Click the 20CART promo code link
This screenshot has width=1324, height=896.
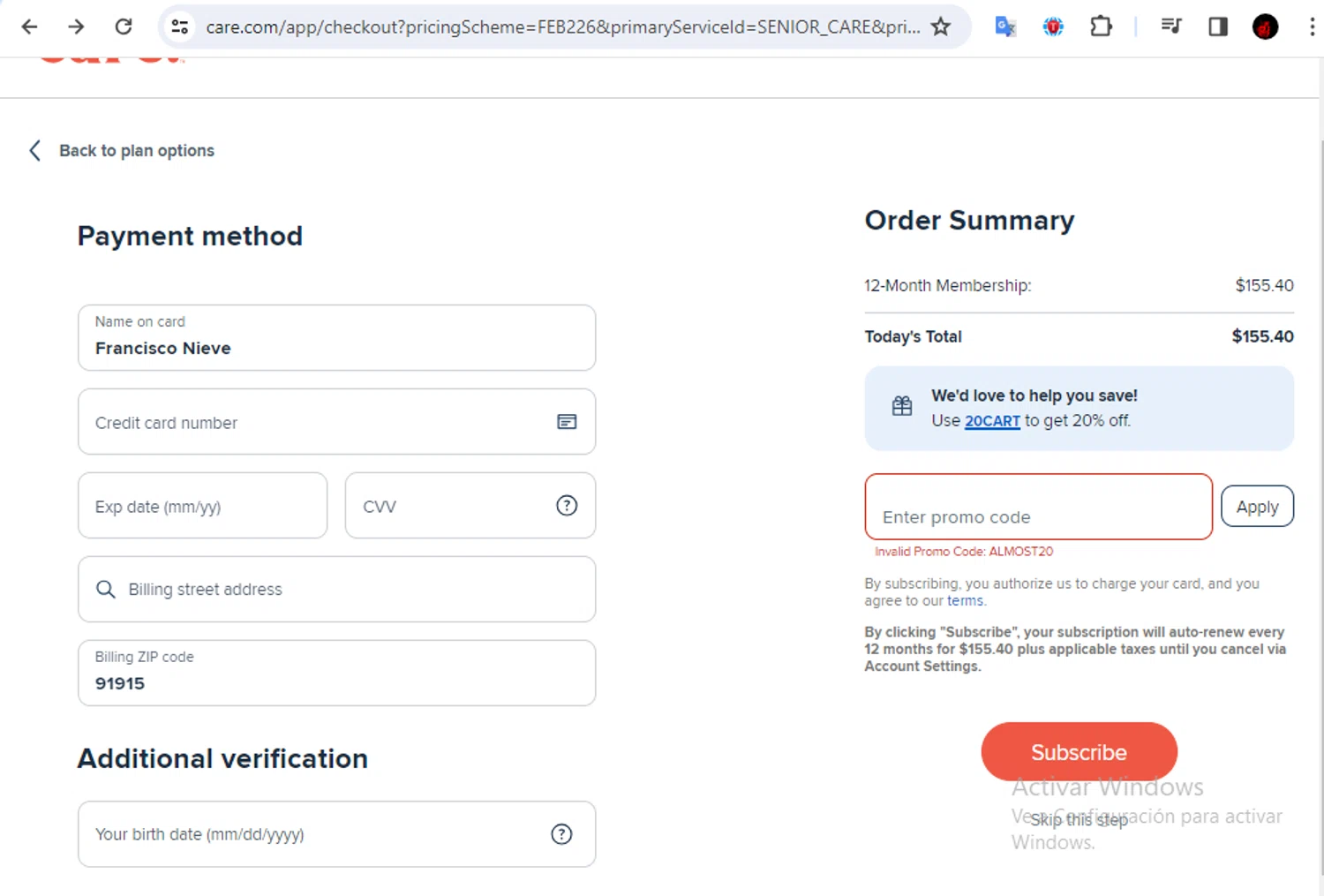[x=992, y=421]
